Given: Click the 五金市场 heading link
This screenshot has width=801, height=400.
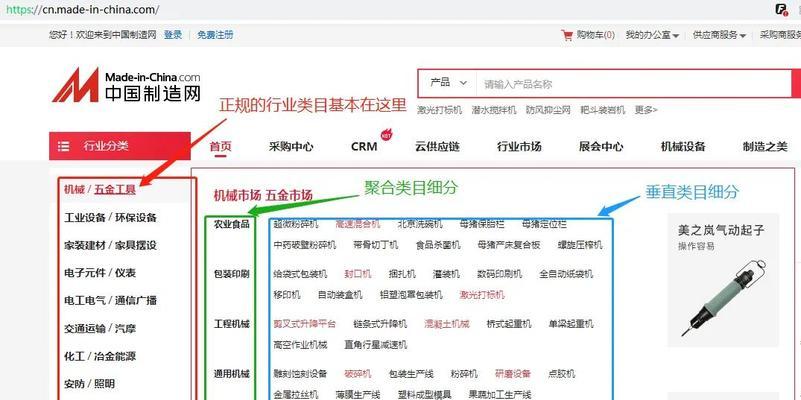Looking at the screenshot, I should pyautogui.click(x=289, y=195).
